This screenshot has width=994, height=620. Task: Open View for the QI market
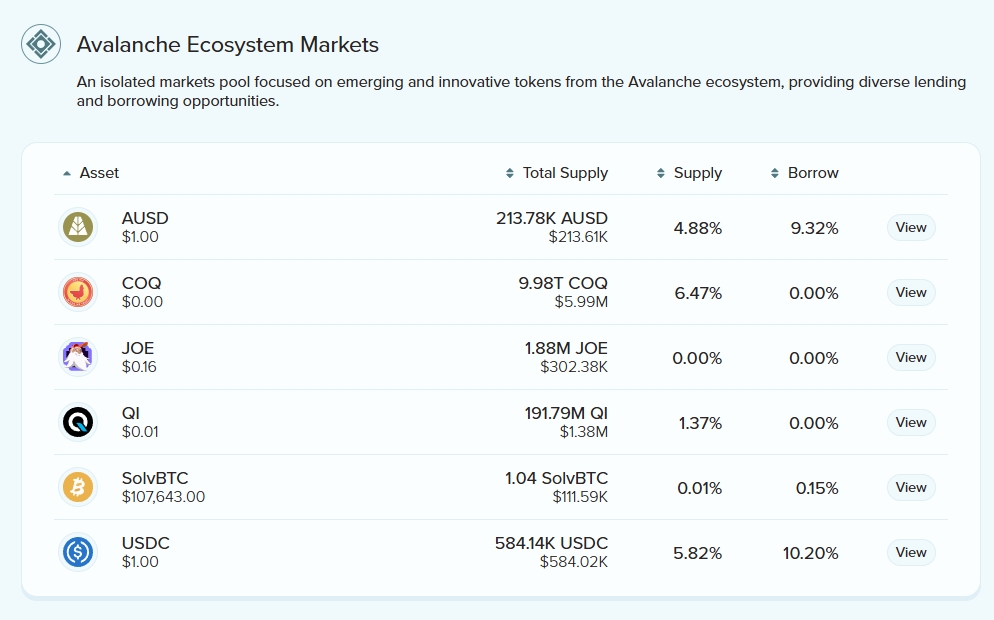[x=911, y=422]
